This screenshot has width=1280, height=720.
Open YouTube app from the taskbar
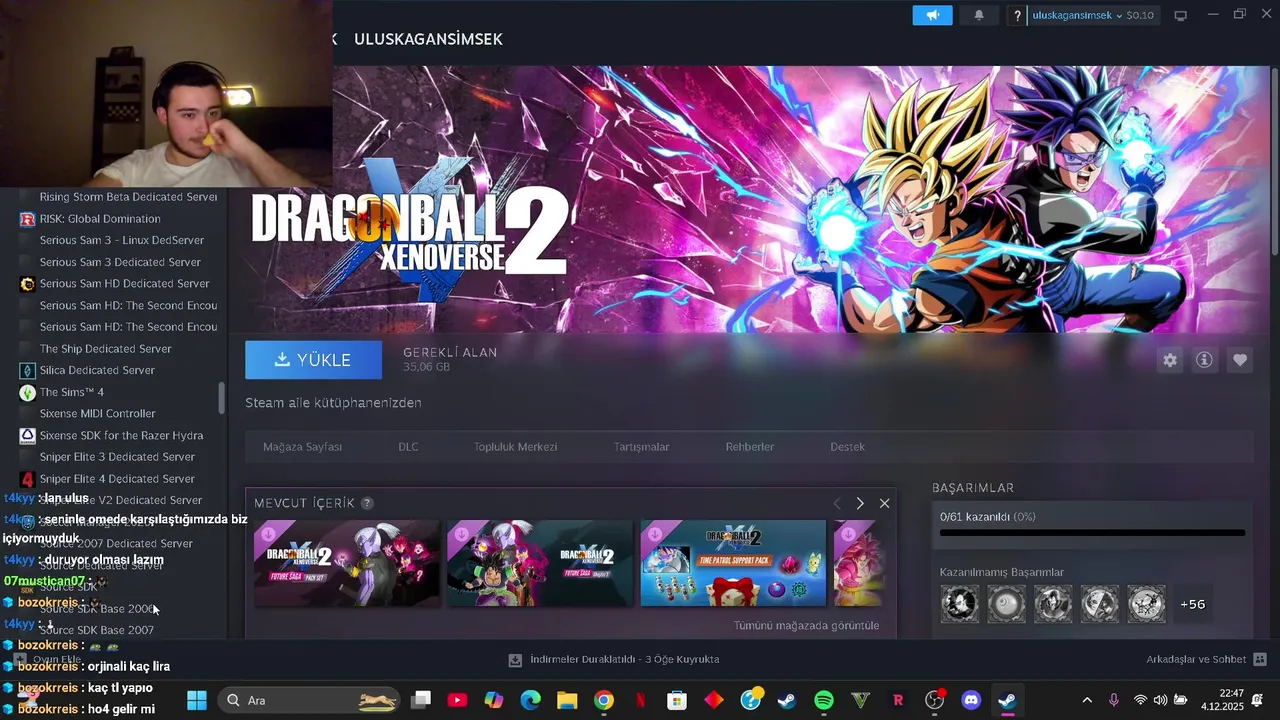click(457, 700)
